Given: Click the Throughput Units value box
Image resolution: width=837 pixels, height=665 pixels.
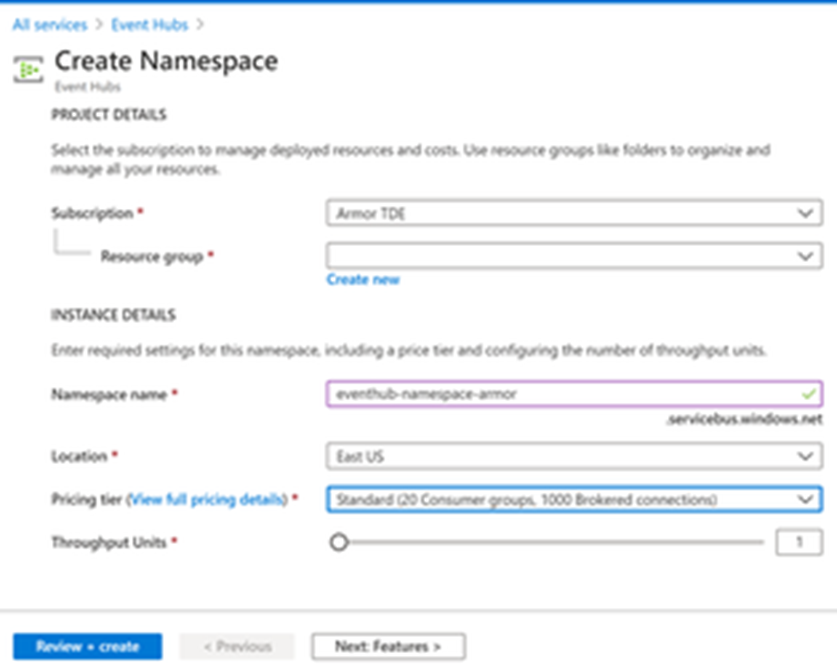Looking at the screenshot, I should tap(798, 542).
